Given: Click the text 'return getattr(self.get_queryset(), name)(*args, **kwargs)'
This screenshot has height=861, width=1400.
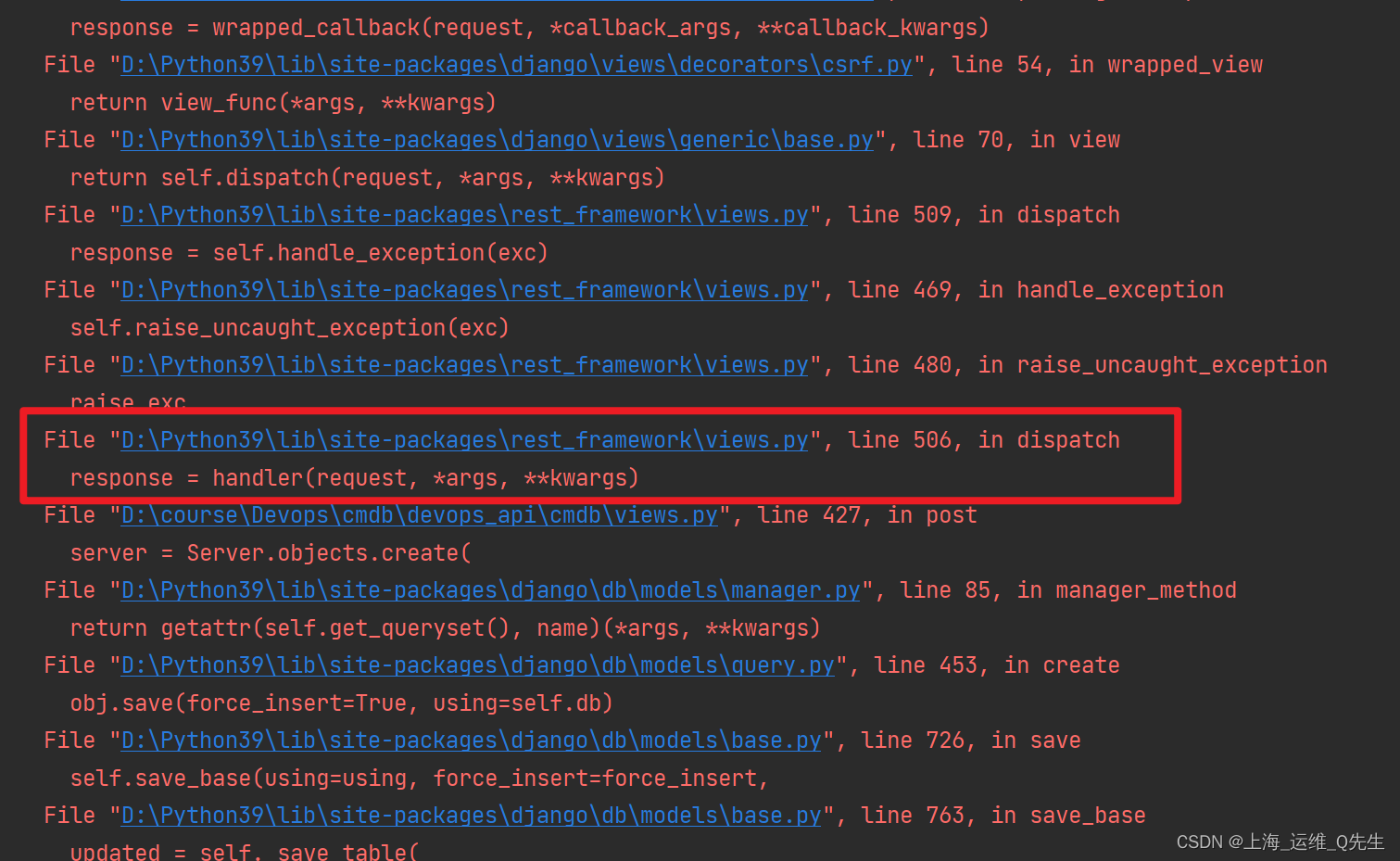Looking at the screenshot, I should coord(446,628).
